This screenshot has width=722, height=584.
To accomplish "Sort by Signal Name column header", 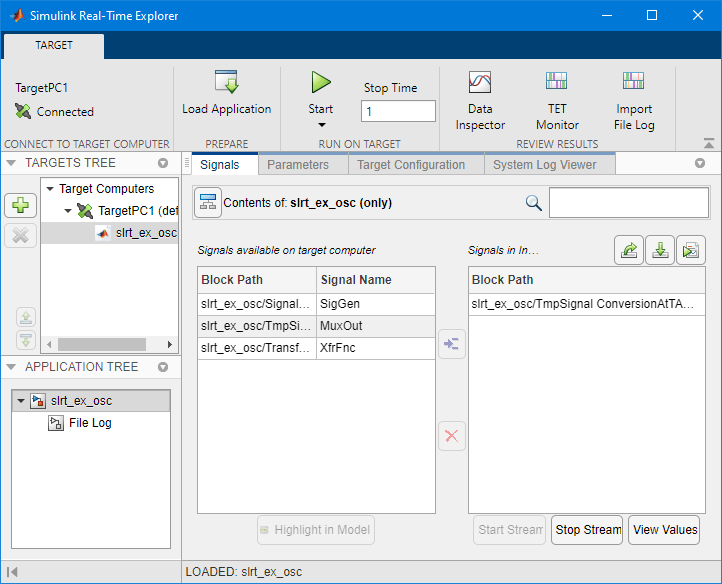I will [376, 280].
